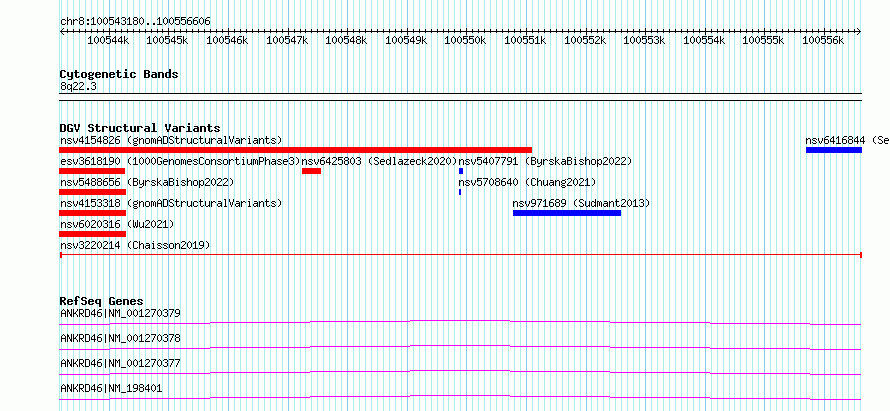Image resolution: width=890 pixels, height=411 pixels.
Task: Select the long red nsv4154826 variant bar
Action: click(x=296, y=150)
